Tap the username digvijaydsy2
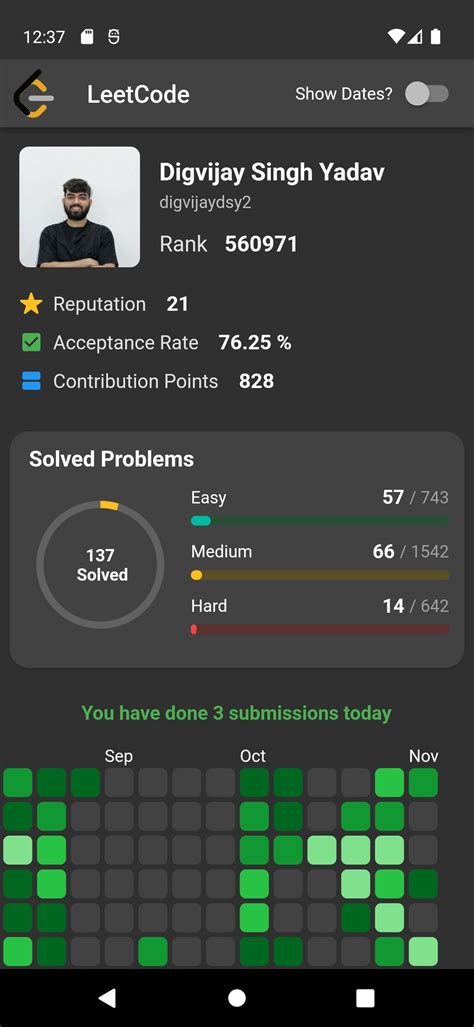This screenshot has width=474, height=1027. click(x=206, y=202)
